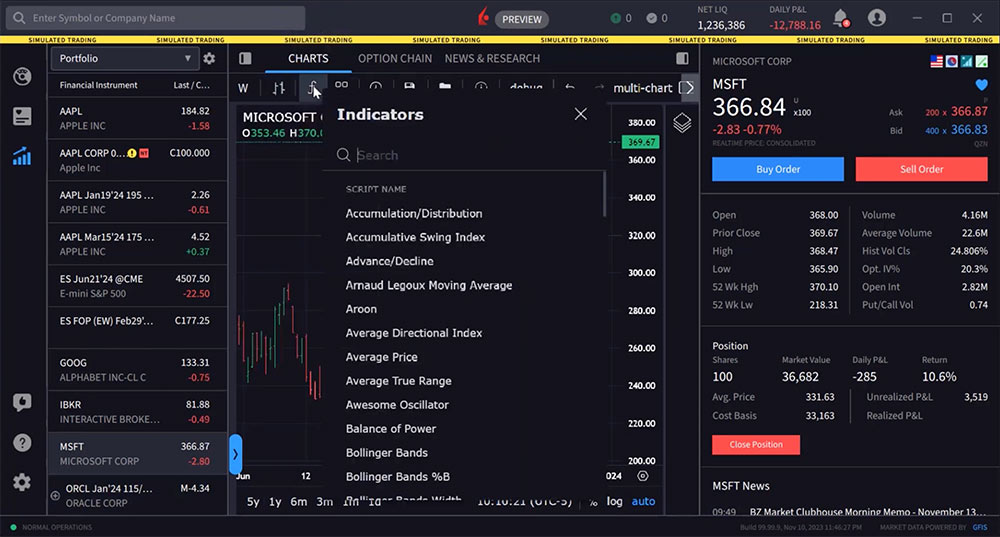This screenshot has width=1000, height=537.
Task: Toggle the MSFT favorite heart
Action: (980, 85)
